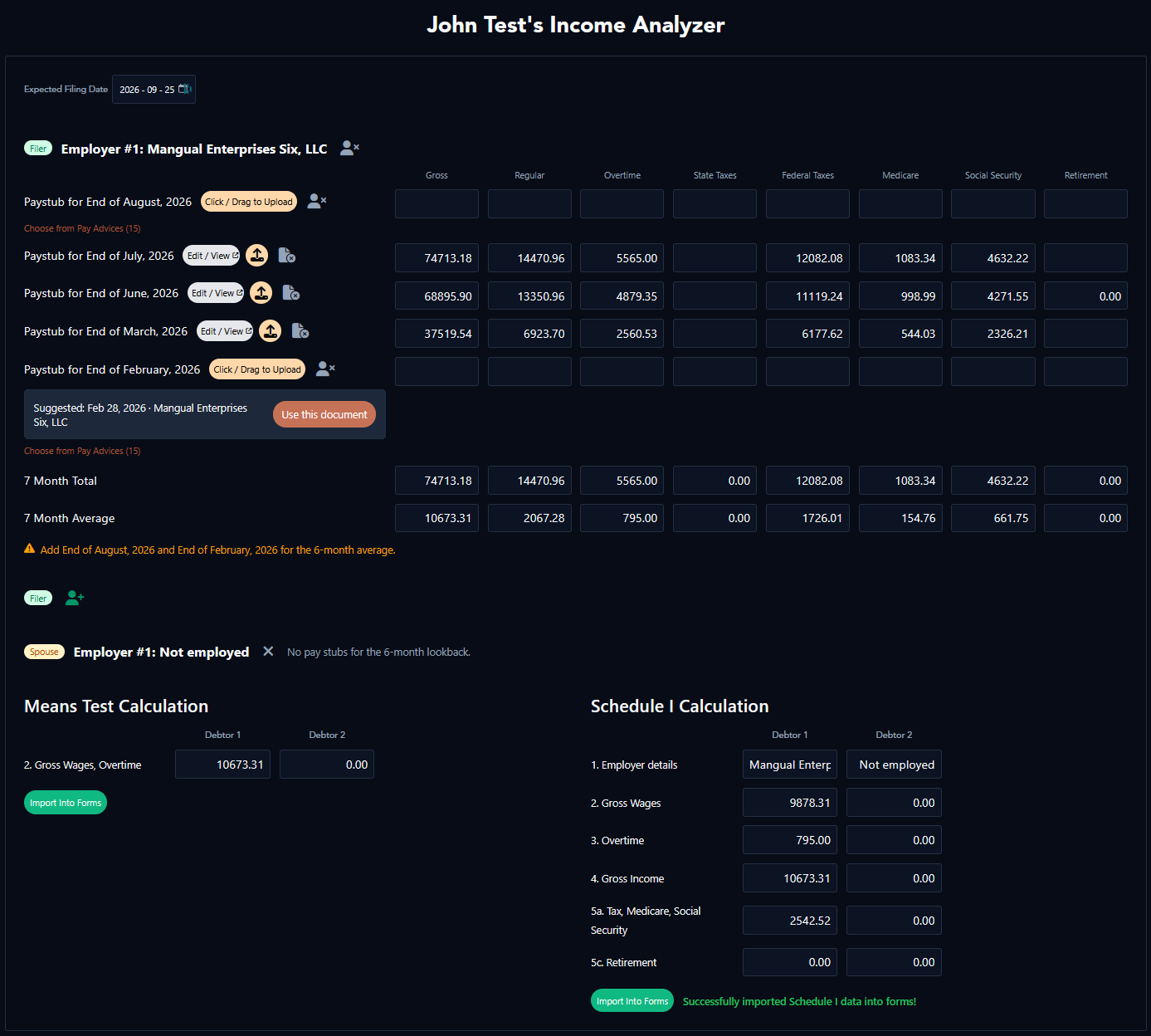Import Means Test data into forms

pos(66,803)
